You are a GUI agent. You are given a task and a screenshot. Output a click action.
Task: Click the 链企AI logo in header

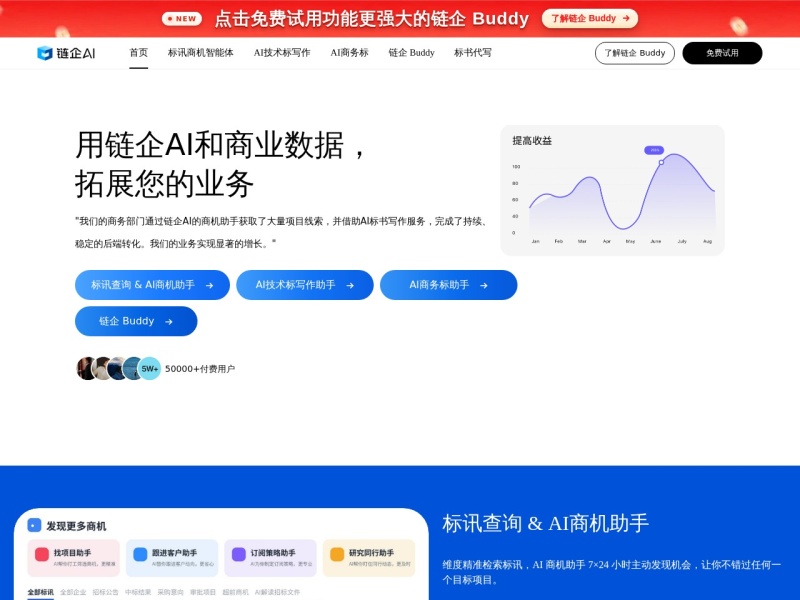(x=66, y=53)
